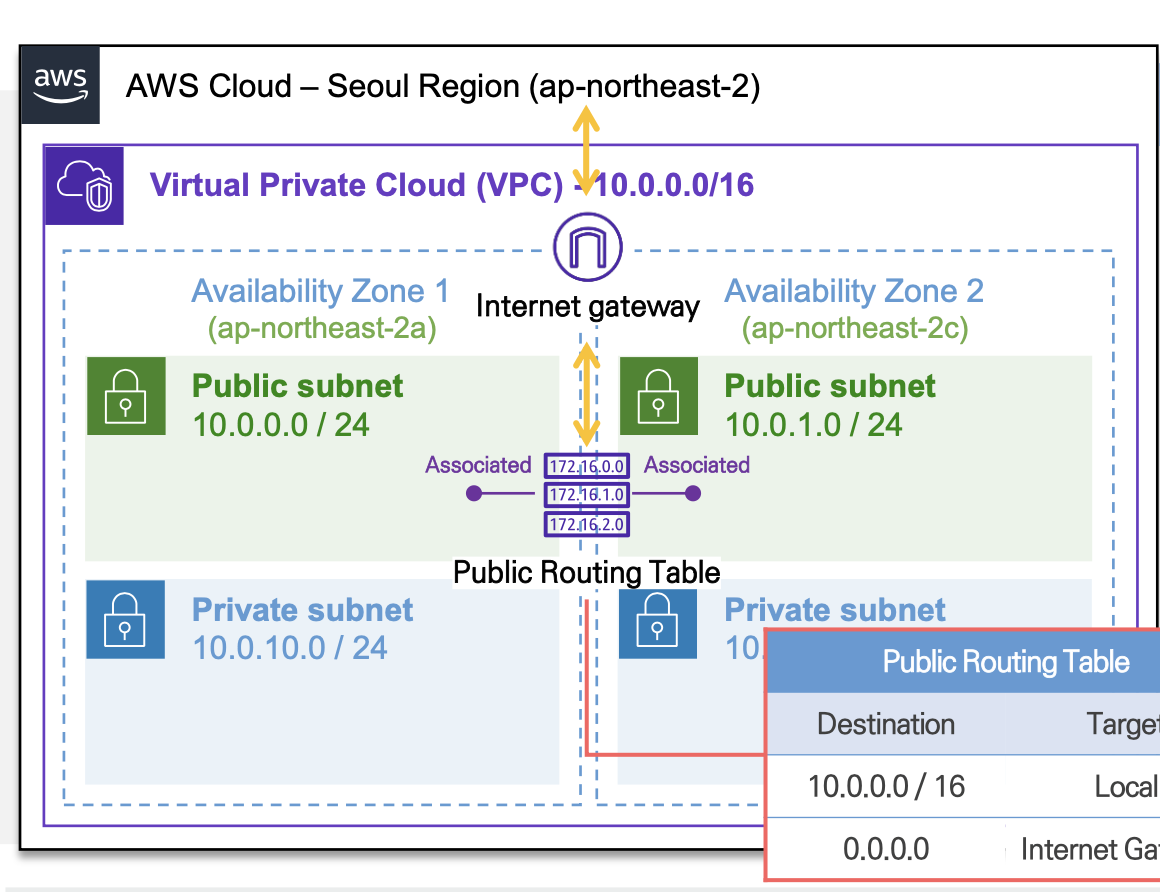Click the Availability Zone 1 label
The image size is (1160, 892).
[320, 291]
